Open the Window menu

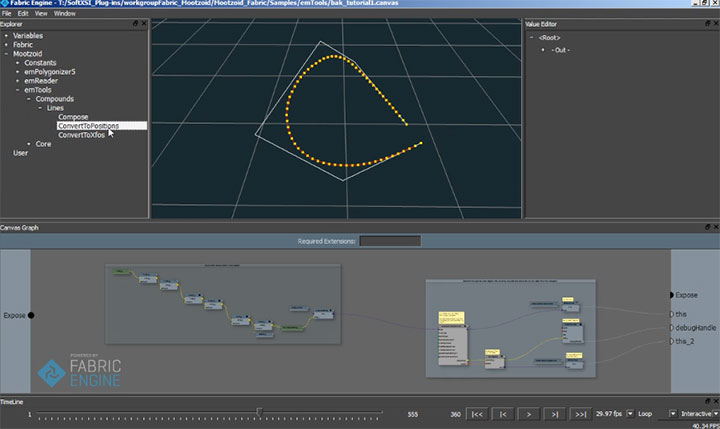click(x=65, y=13)
